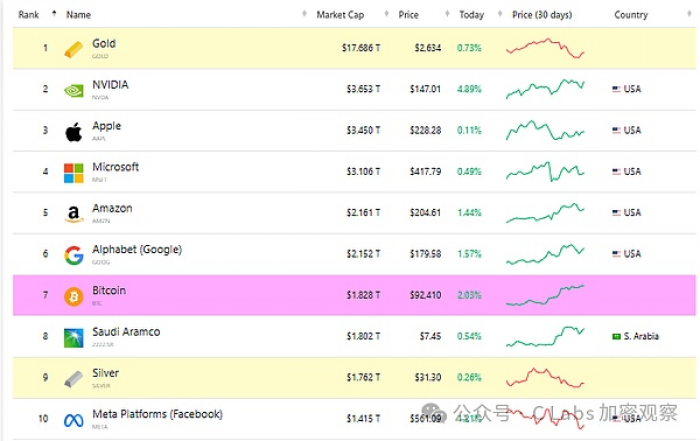The width and height of the screenshot is (700, 441).
Task: Open the NVIDIA company link
Action: pyautogui.click(x=110, y=84)
